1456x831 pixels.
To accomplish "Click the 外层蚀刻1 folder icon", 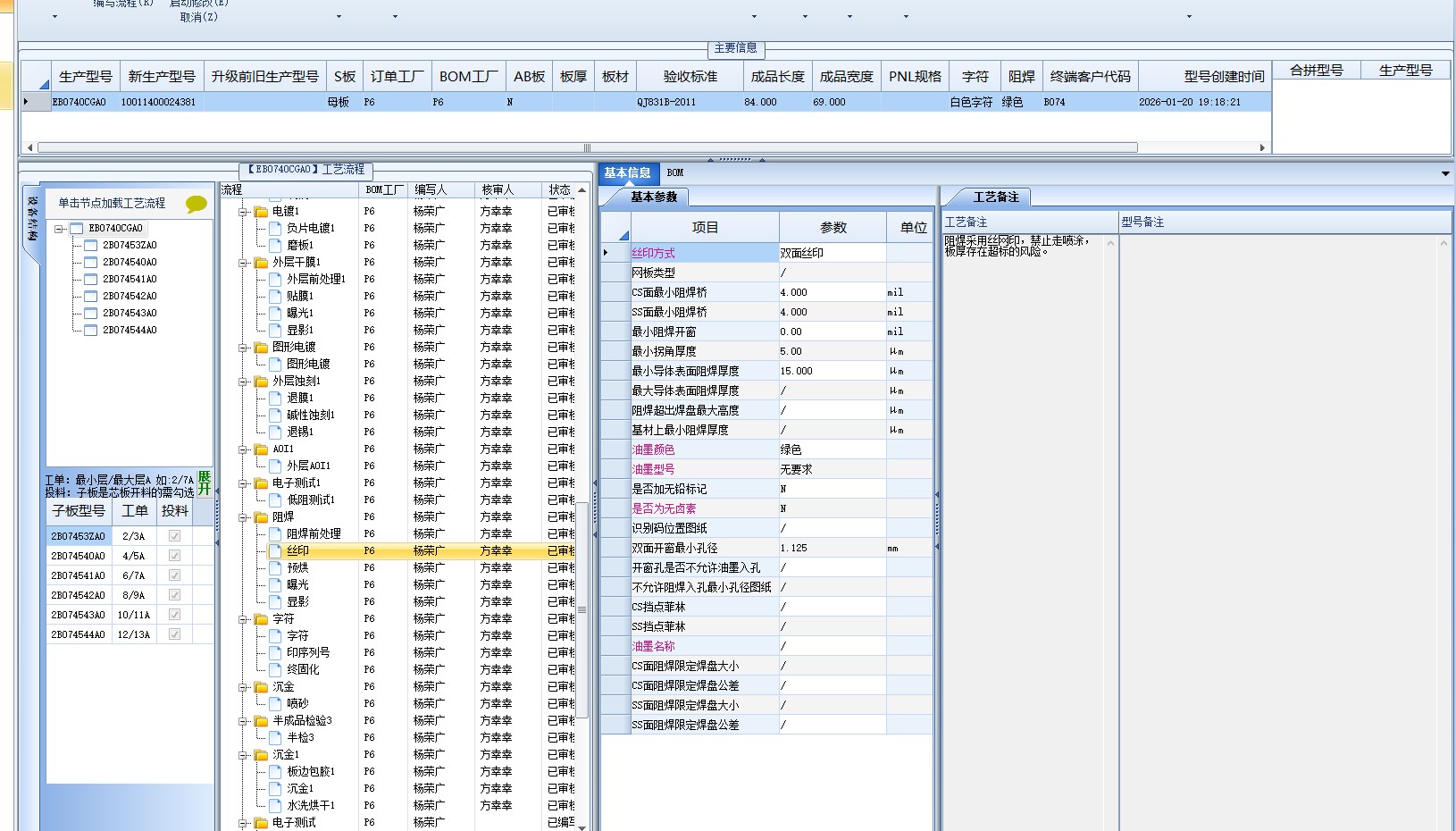I will (261, 382).
